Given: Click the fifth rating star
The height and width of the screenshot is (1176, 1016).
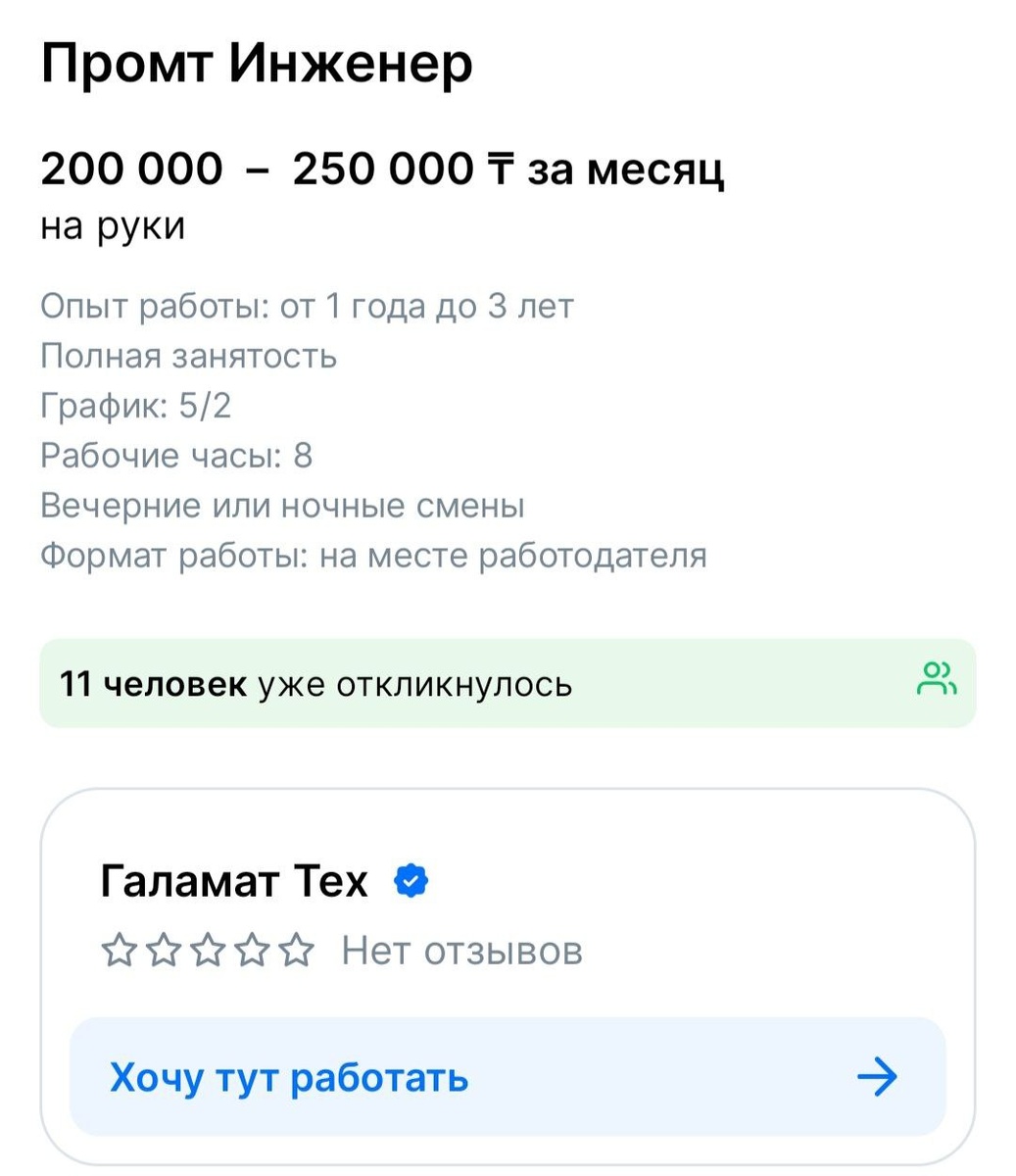Looking at the screenshot, I should point(296,950).
